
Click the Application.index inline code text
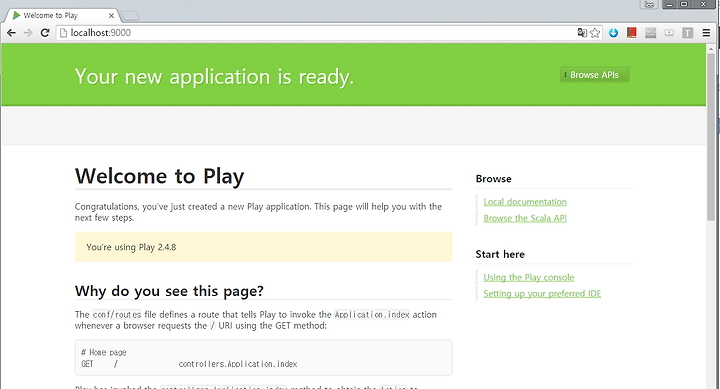tap(372, 315)
